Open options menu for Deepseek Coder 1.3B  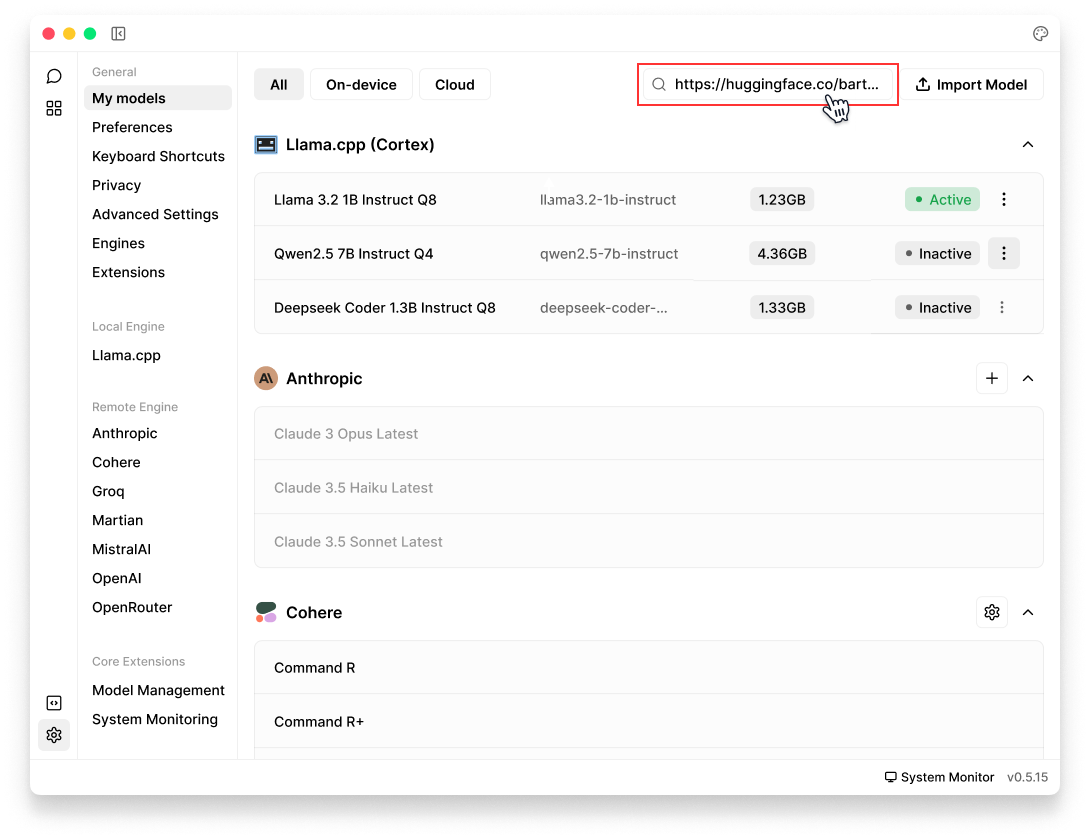click(1004, 308)
